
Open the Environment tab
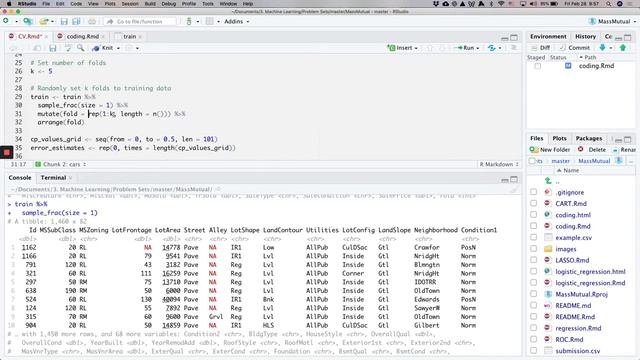pyautogui.click(x=548, y=36)
